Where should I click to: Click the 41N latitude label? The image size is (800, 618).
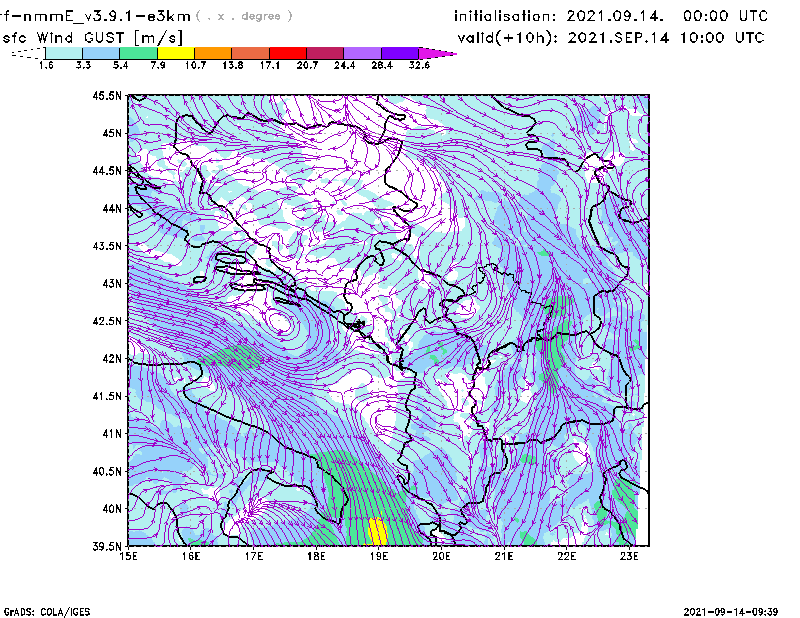(x=112, y=434)
